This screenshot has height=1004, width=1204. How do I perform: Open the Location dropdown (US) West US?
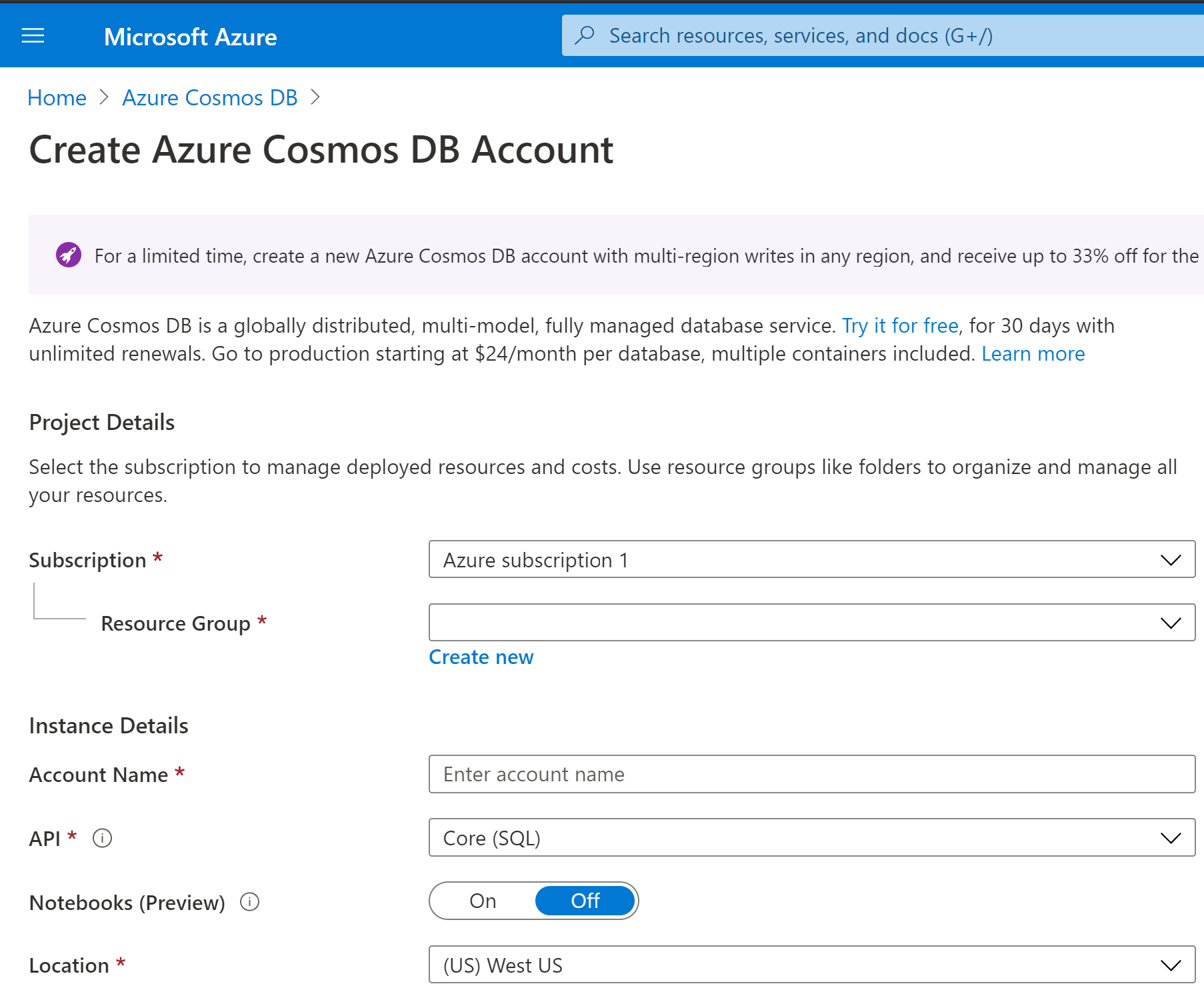[812, 965]
